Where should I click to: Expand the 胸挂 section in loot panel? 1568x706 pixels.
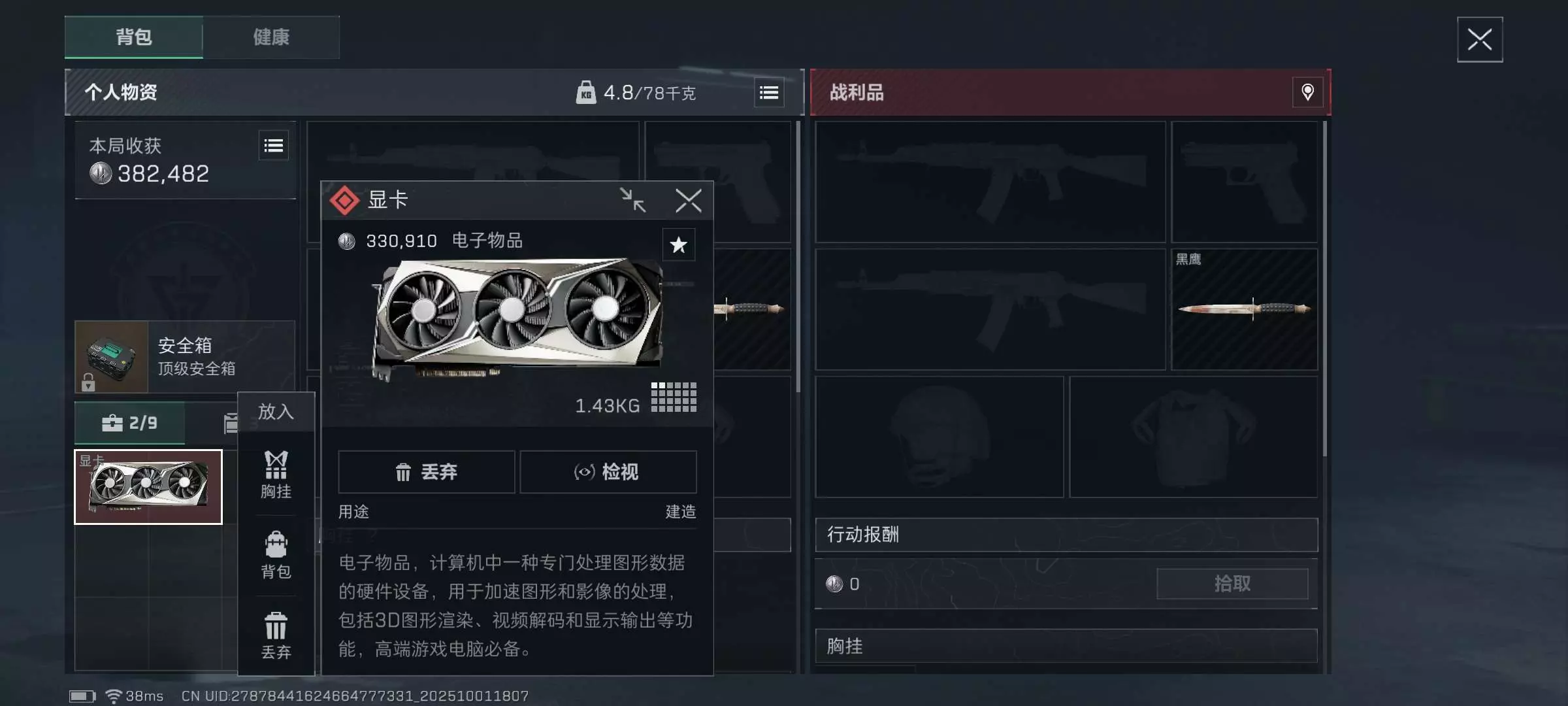pos(1066,646)
